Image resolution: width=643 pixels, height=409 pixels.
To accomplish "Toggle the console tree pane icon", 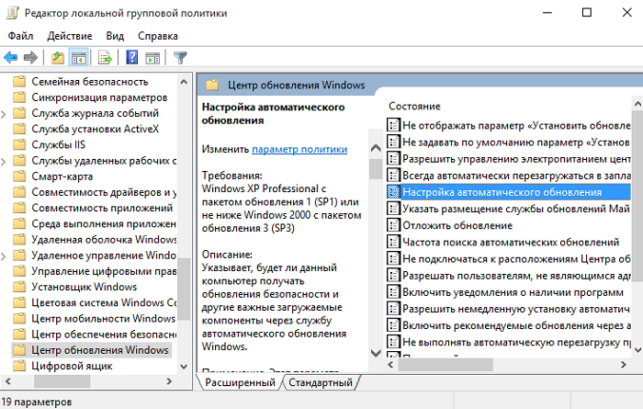I will (x=78, y=58).
